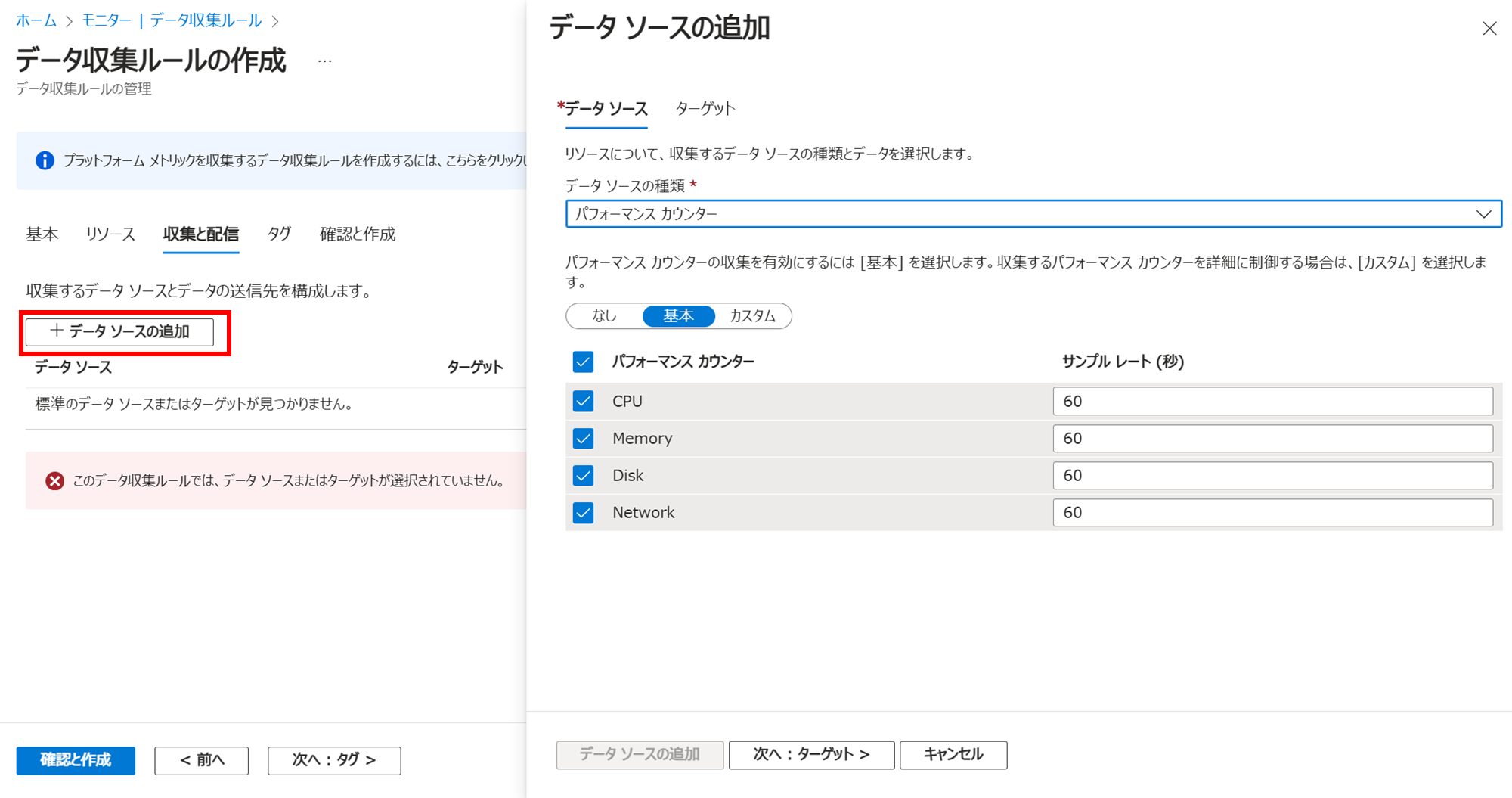The image size is (1512, 798).
Task: Select the なし option
Action: pyautogui.click(x=604, y=315)
